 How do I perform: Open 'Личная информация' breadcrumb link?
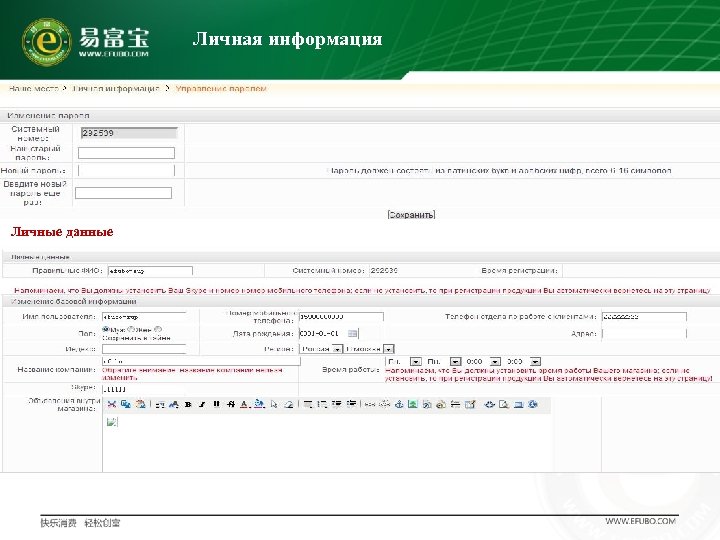[116, 89]
